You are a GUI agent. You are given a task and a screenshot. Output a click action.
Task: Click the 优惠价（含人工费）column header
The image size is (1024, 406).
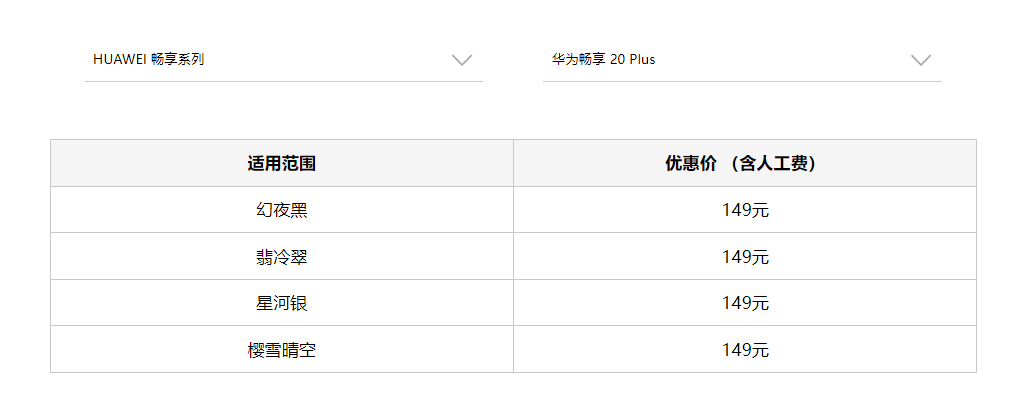pos(745,163)
